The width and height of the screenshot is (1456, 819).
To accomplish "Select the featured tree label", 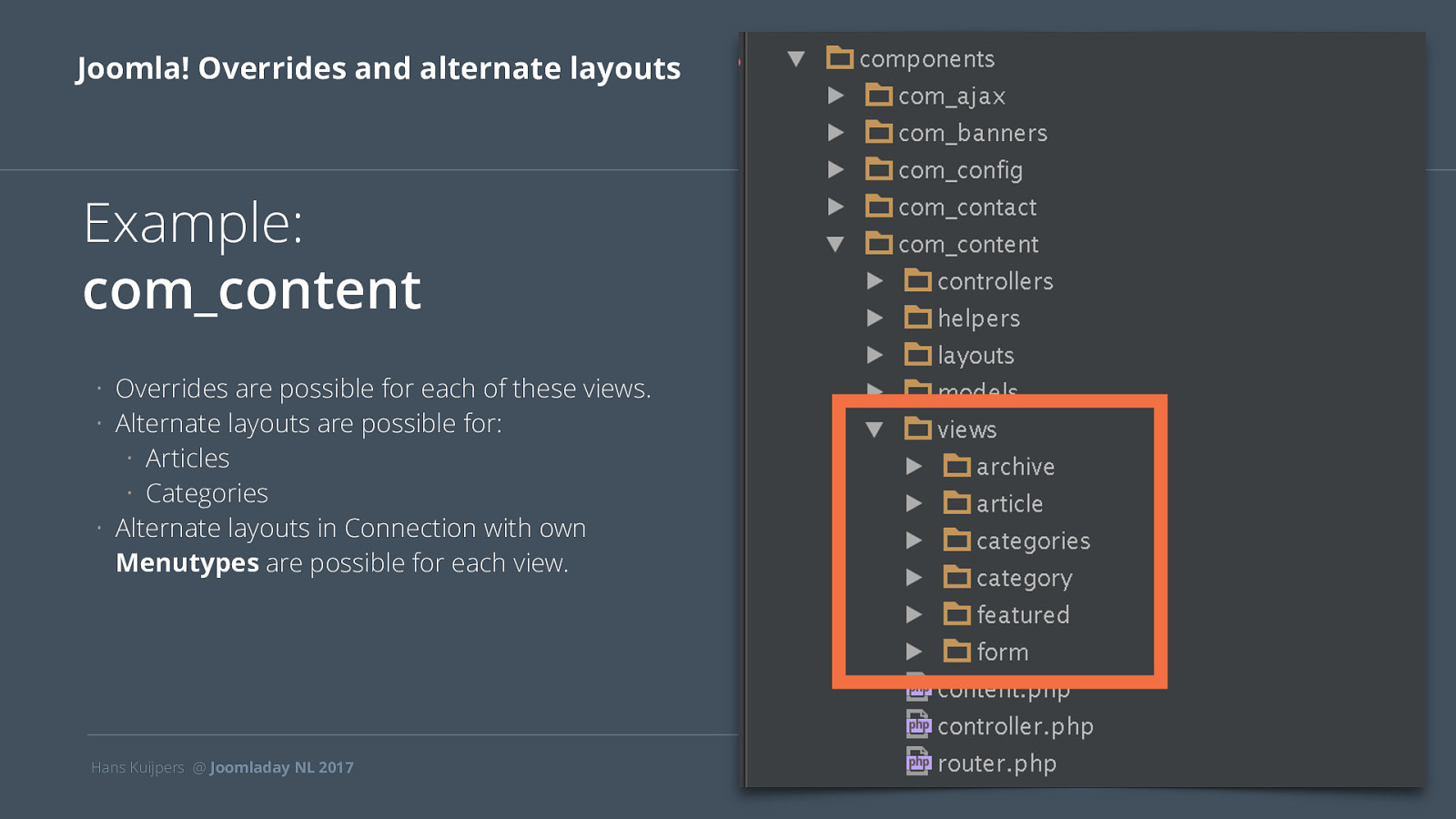I will coord(1023,615).
